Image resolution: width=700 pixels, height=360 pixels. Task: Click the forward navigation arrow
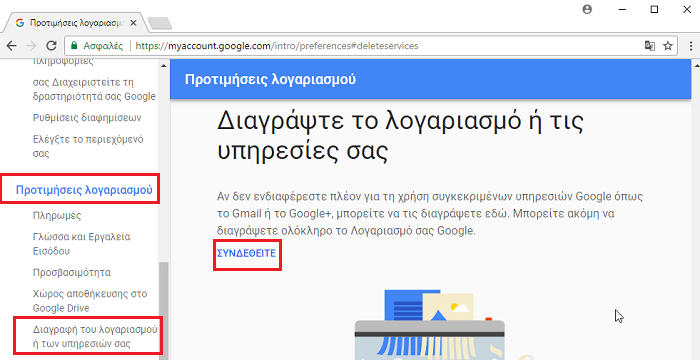(x=31, y=46)
